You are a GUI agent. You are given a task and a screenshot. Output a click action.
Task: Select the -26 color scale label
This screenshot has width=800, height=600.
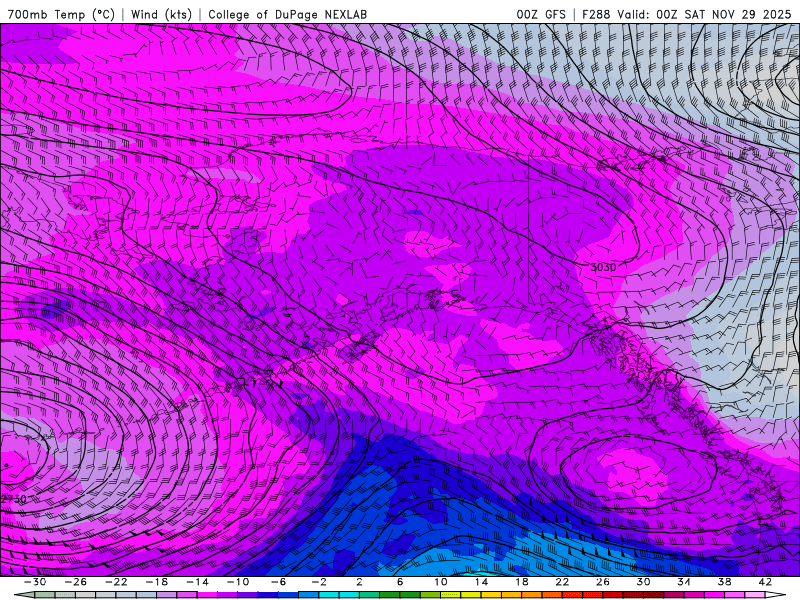point(76,582)
